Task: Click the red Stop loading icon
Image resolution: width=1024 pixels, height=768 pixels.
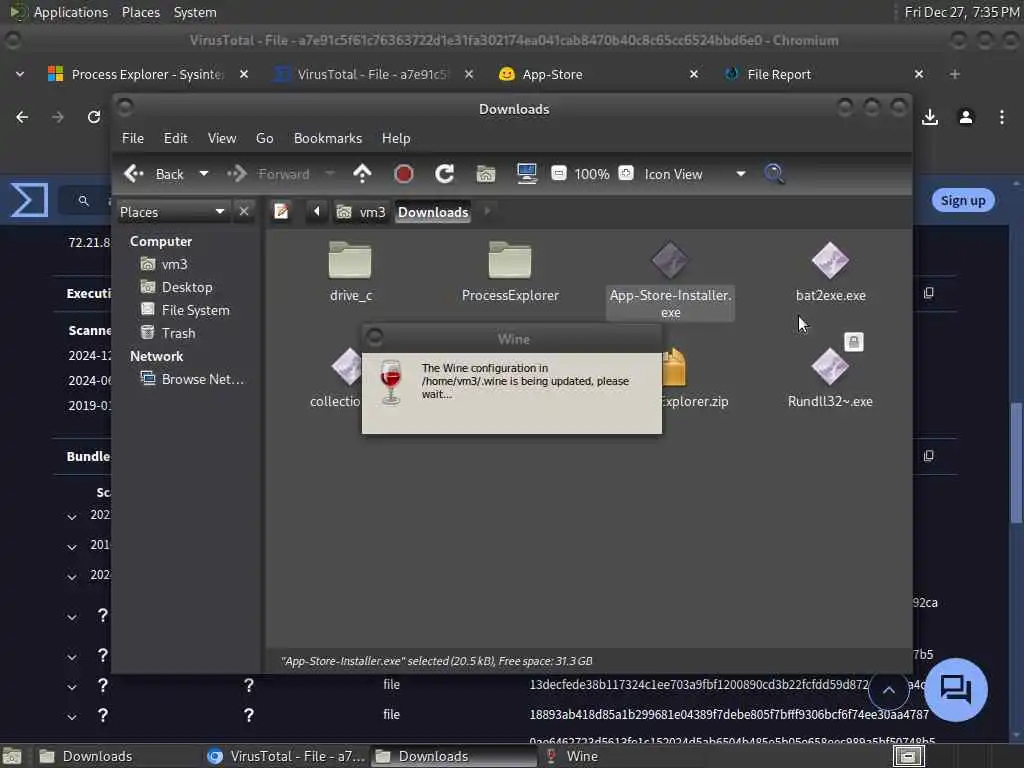Action: 404,174
